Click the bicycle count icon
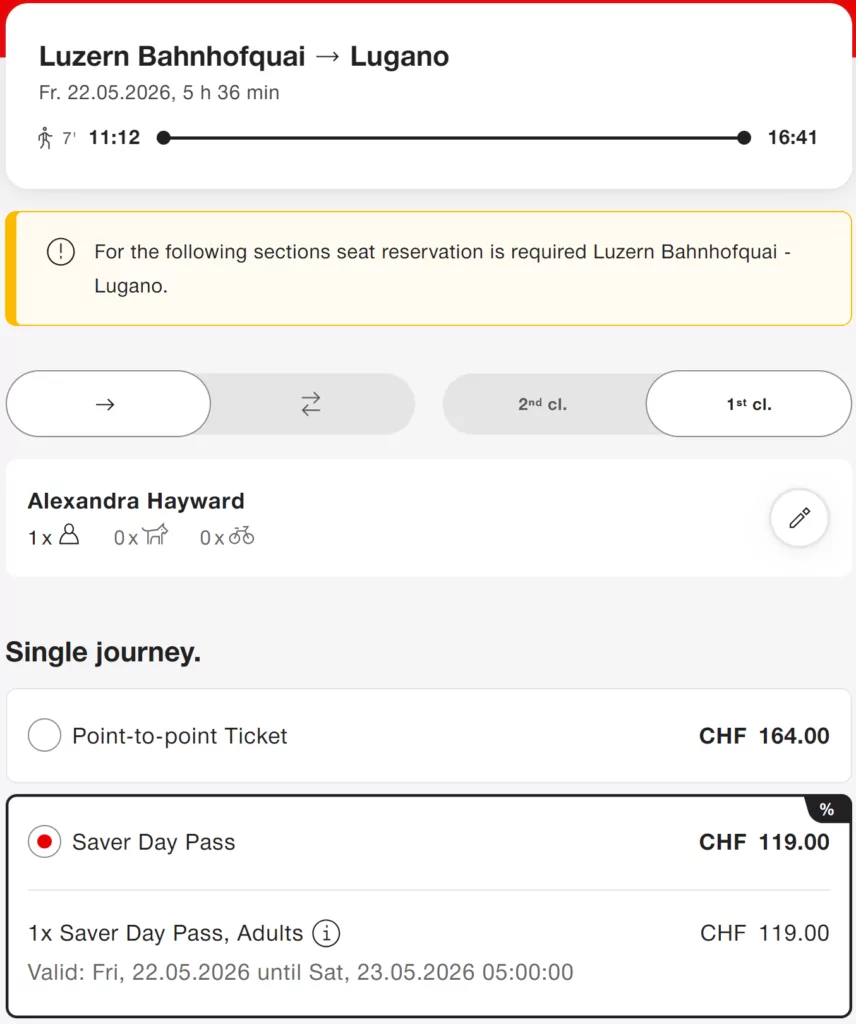856x1024 pixels. (241, 537)
